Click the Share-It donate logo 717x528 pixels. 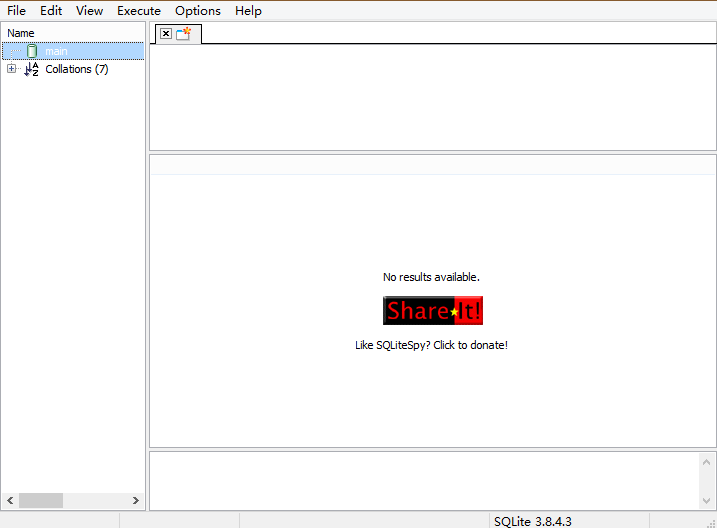[x=432, y=311]
